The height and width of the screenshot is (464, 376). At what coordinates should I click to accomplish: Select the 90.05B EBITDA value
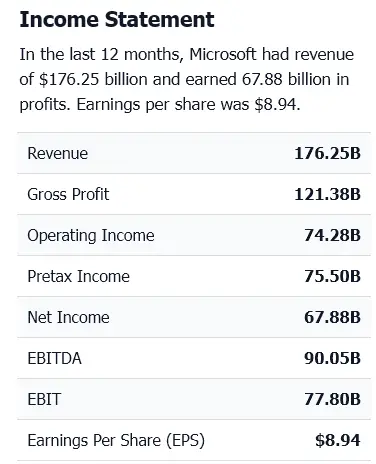click(x=332, y=358)
